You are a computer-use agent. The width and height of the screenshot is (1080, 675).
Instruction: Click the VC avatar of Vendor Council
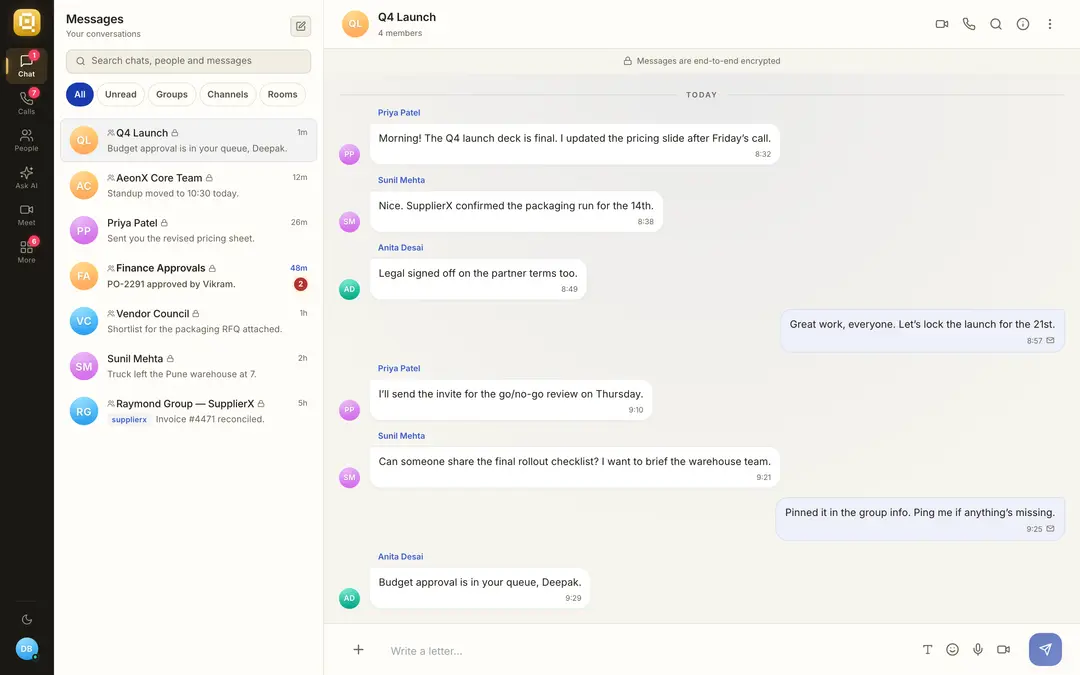click(83, 321)
